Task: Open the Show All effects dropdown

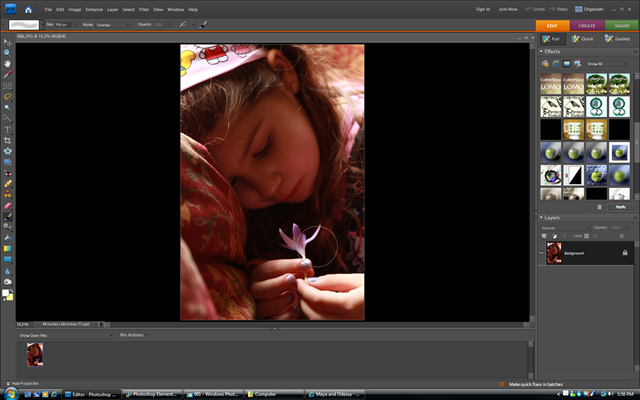Action: point(607,64)
